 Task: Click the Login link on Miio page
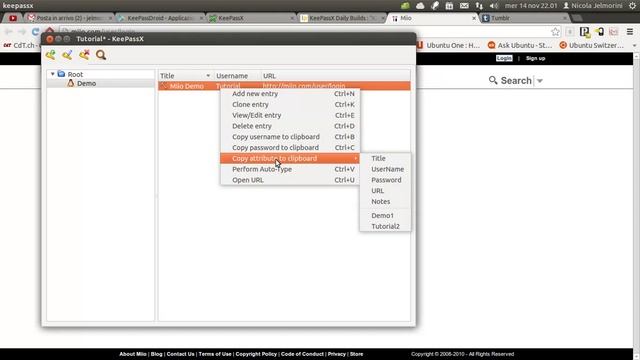[x=504, y=58]
